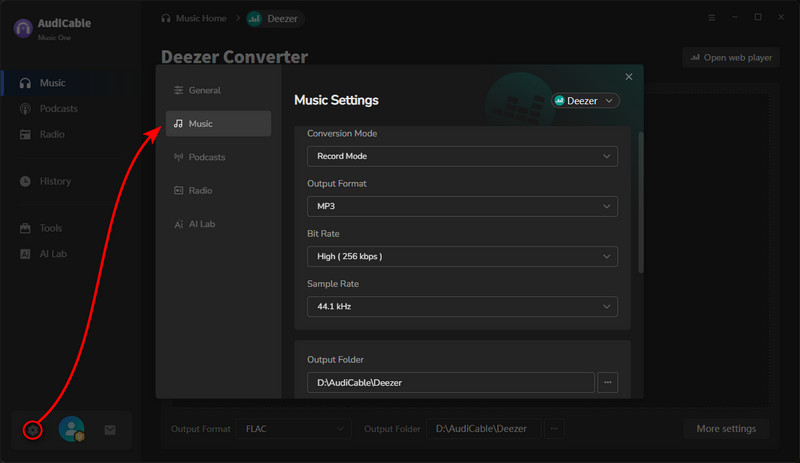Expand the Sample Rate dropdown
The width and height of the screenshot is (800, 463).
click(462, 306)
